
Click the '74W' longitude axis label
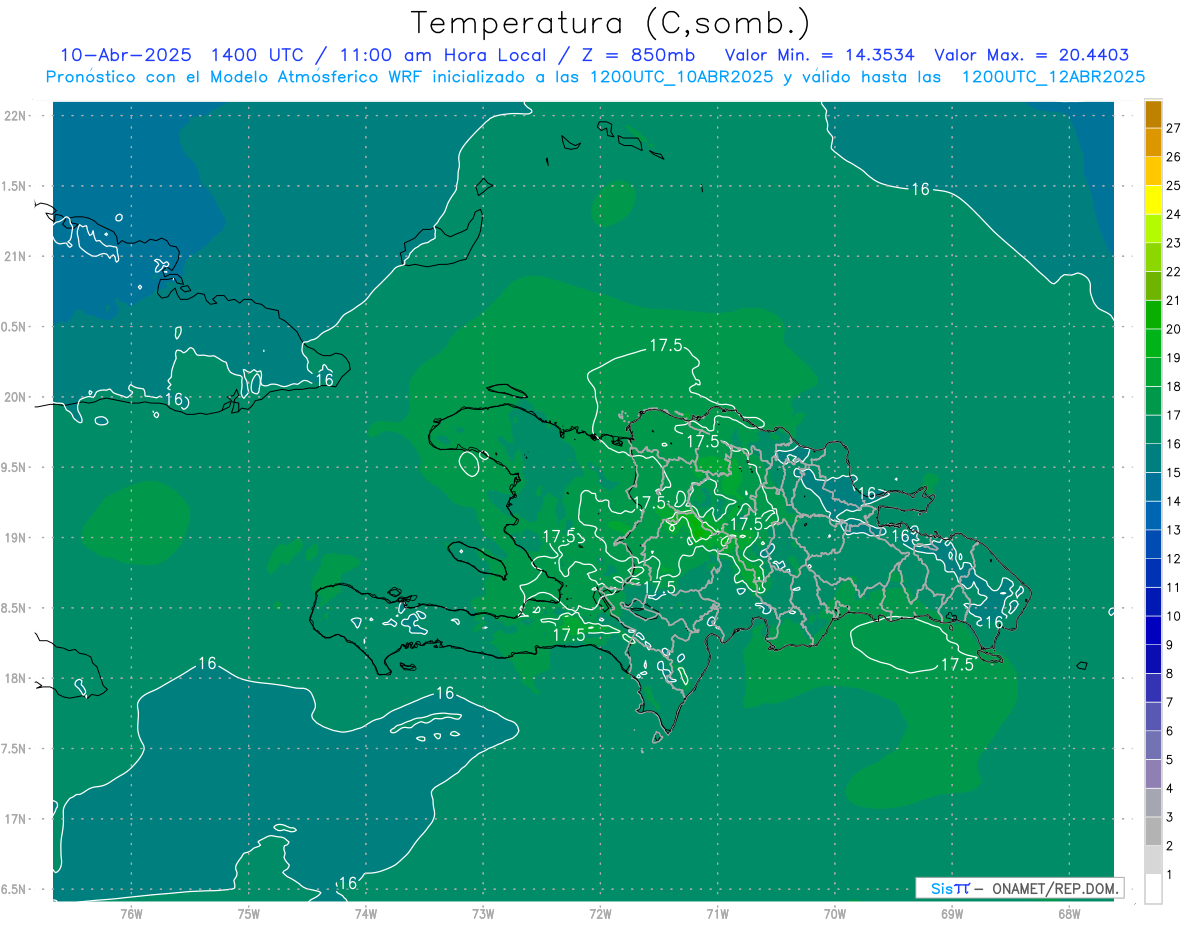click(x=366, y=914)
